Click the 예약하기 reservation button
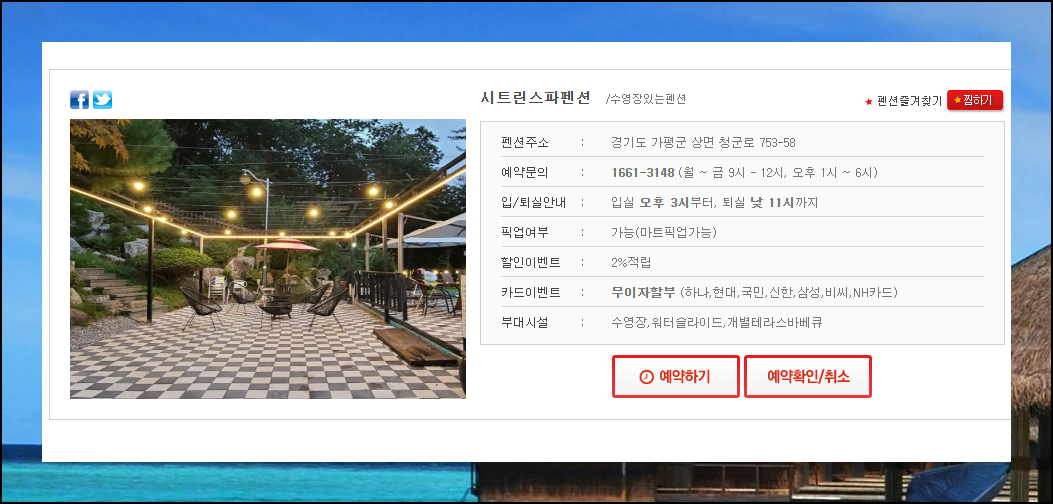Image resolution: width=1053 pixels, height=504 pixels. click(x=676, y=376)
